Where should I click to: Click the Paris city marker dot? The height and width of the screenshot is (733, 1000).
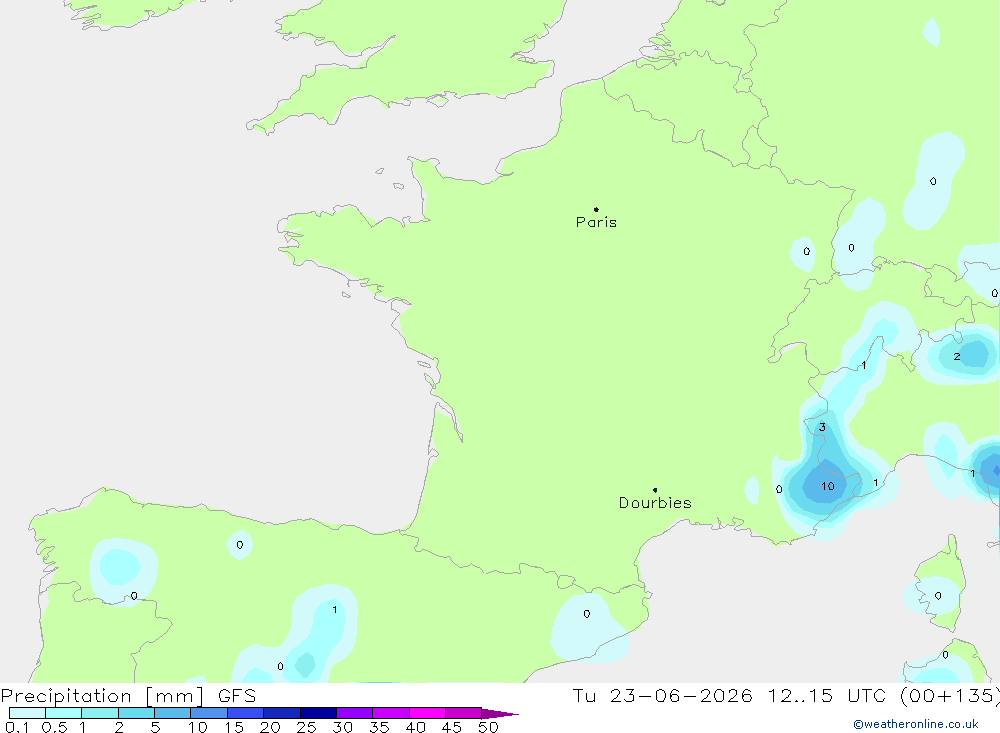click(x=596, y=209)
